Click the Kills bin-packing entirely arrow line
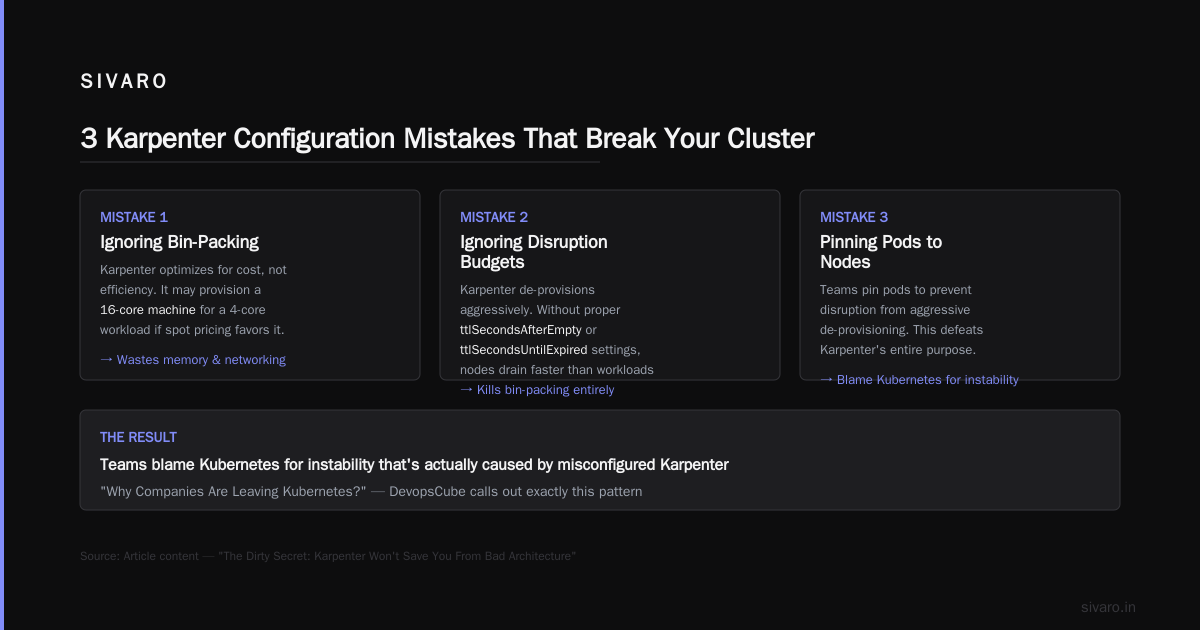1200x630 pixels. (537, 390)
